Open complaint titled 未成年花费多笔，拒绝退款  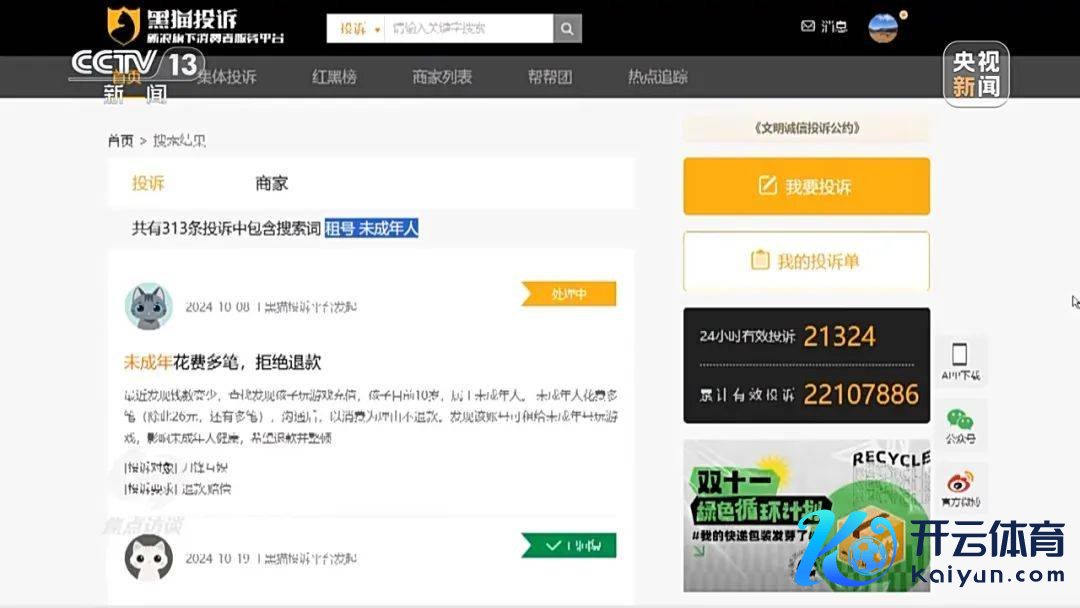click(x=222, y=362)
